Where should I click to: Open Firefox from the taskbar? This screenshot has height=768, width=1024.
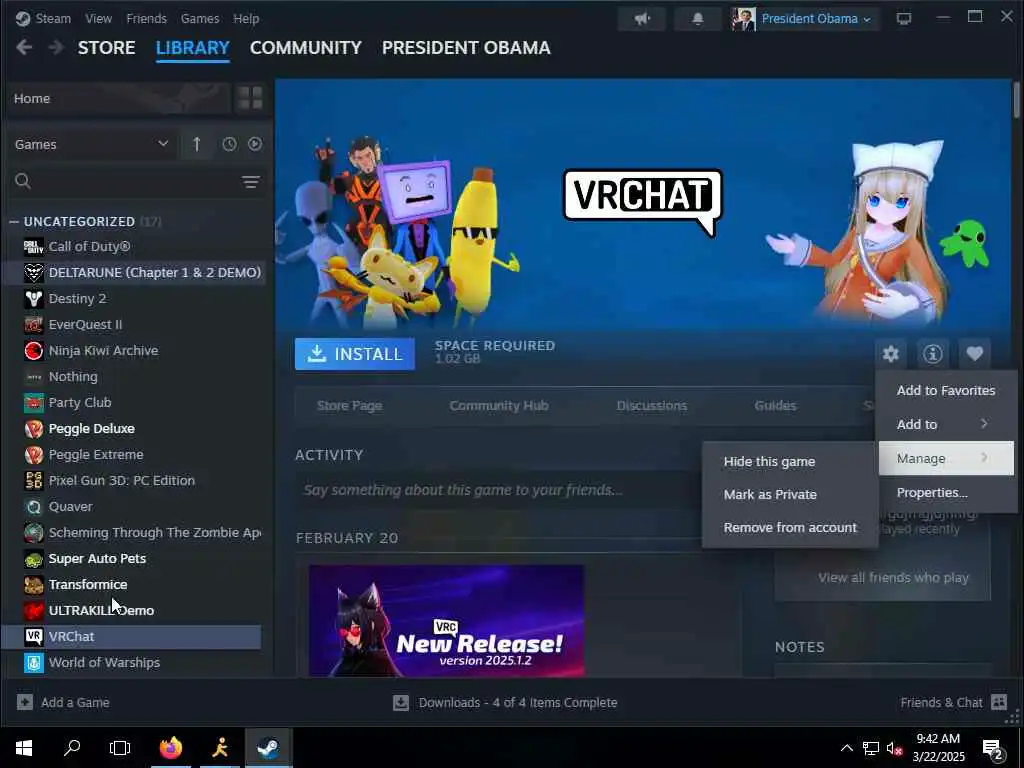pos(171,748)
